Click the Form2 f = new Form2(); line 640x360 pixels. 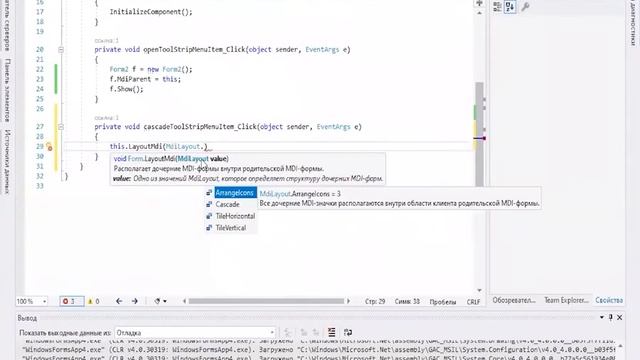point(151,69)
